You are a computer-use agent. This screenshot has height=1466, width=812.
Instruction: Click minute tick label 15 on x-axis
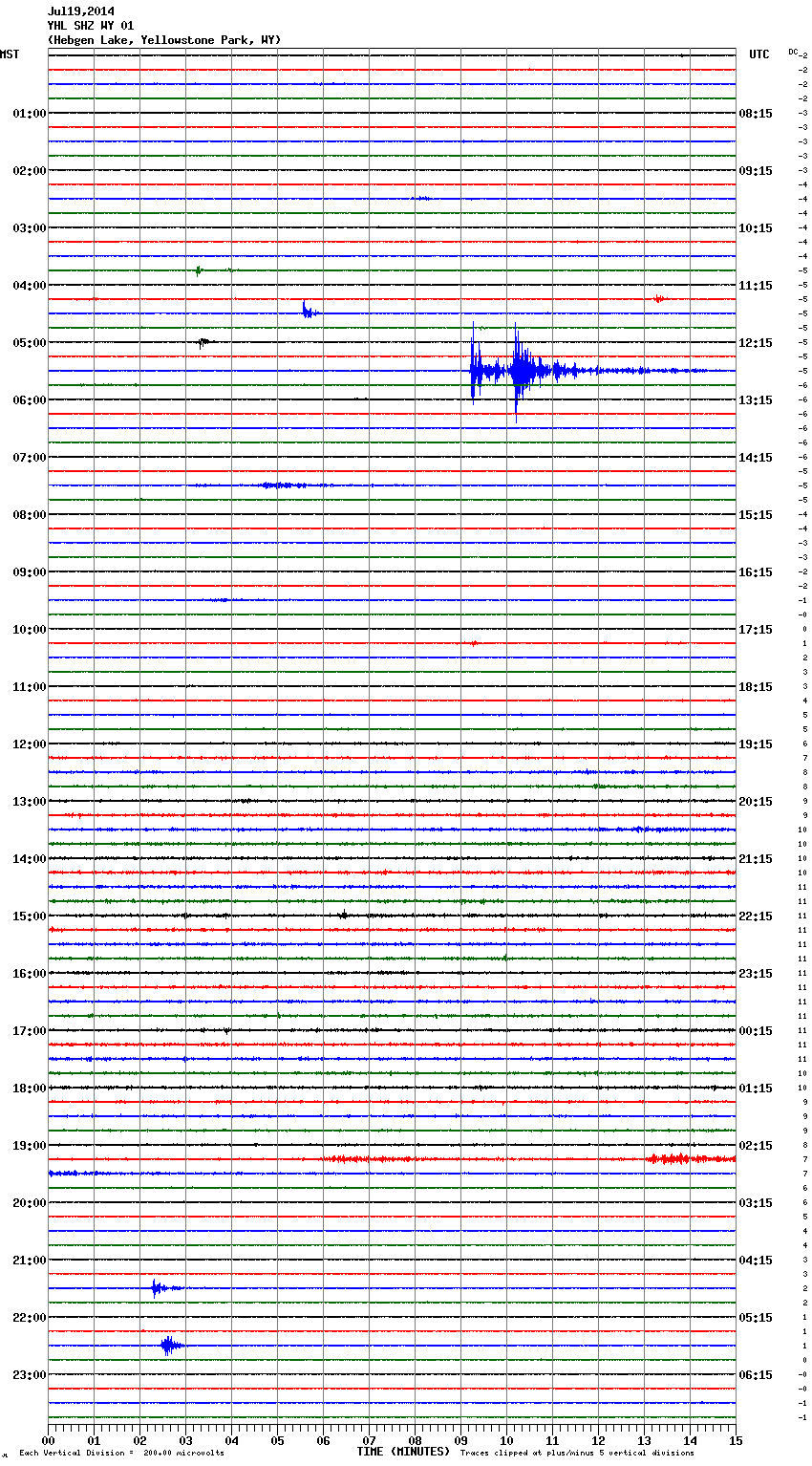pos(736,1440)
